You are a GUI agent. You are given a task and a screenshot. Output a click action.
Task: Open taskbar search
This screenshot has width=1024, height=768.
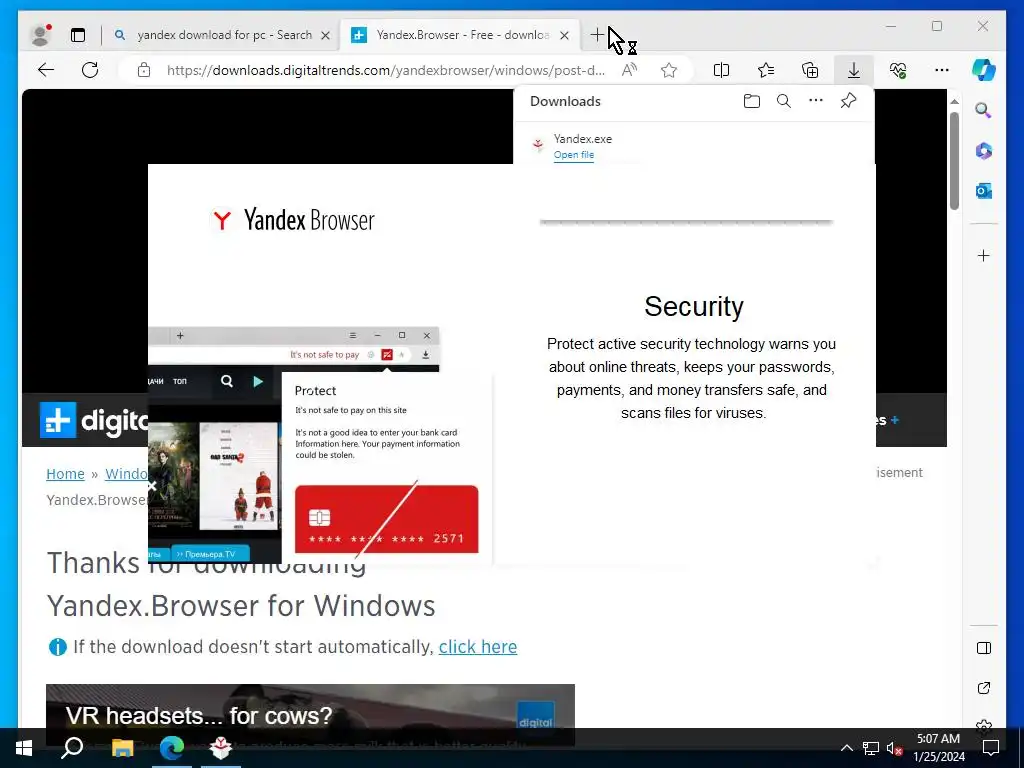(72, 748)
